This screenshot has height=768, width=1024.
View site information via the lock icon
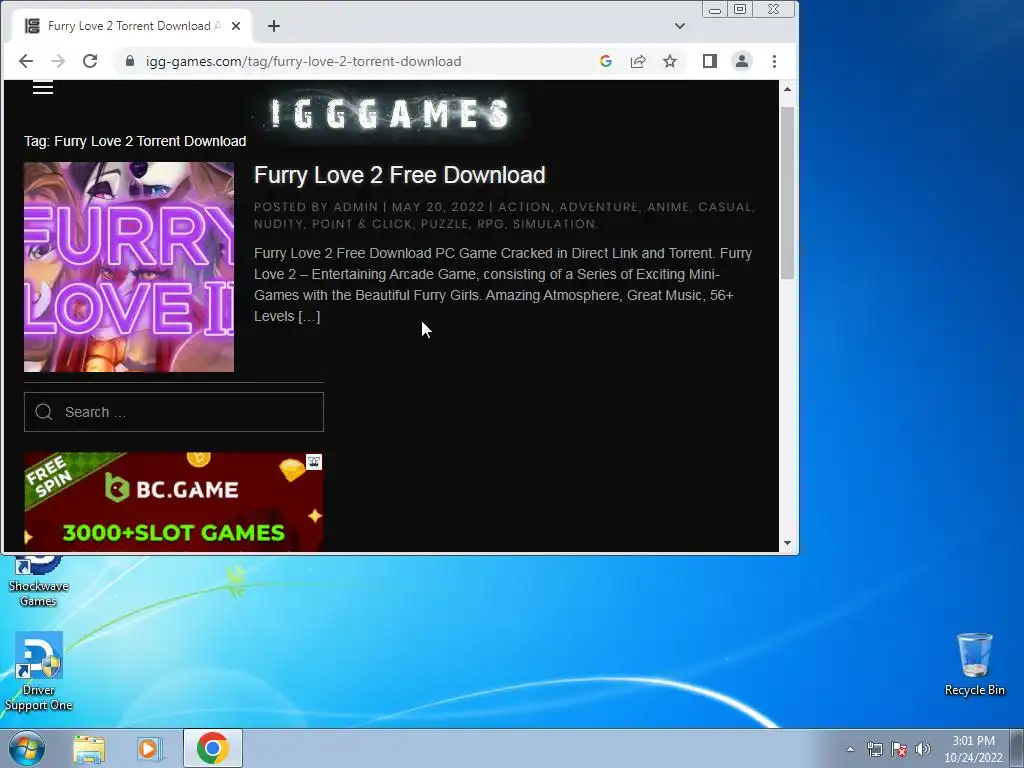[130, 61]
